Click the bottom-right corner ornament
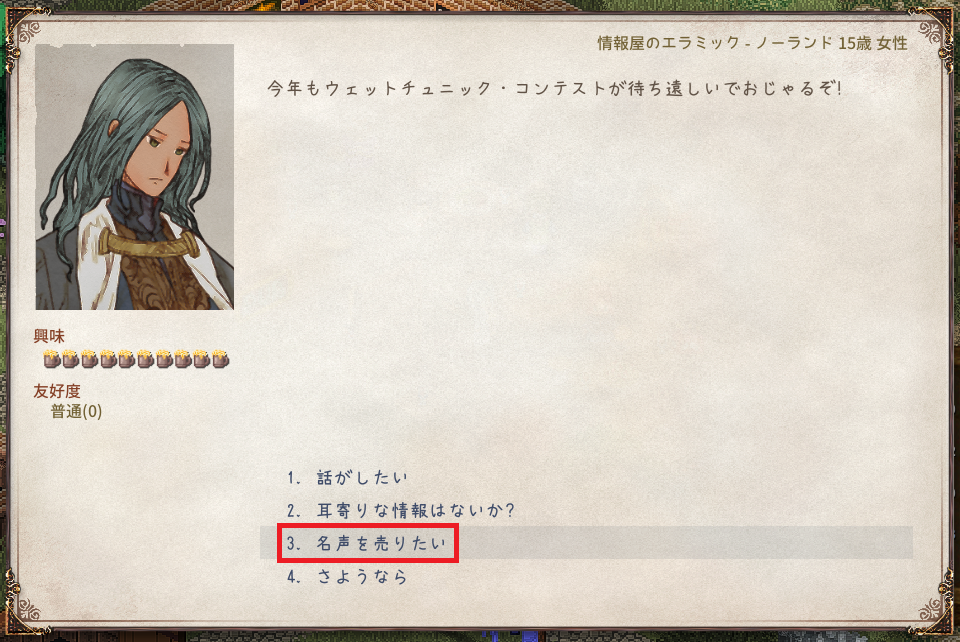 (932, 603)
